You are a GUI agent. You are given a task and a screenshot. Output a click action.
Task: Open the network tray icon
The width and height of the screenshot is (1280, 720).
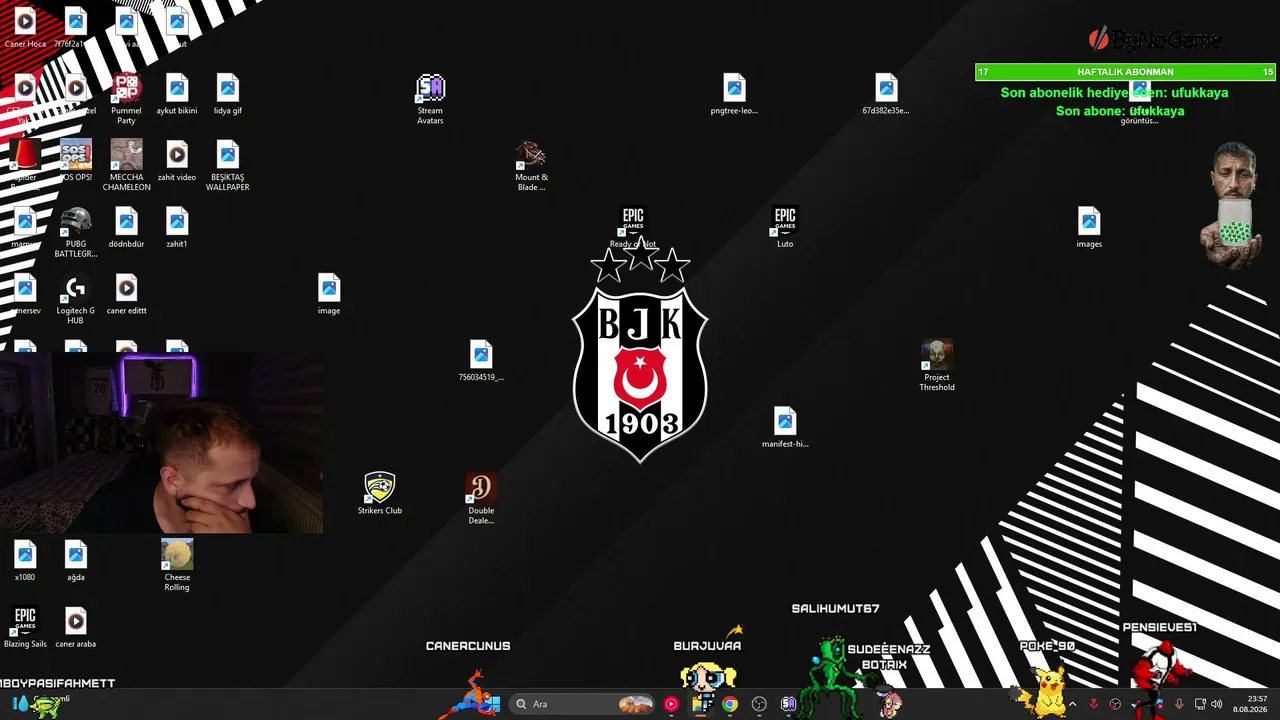click(1199, 704)
